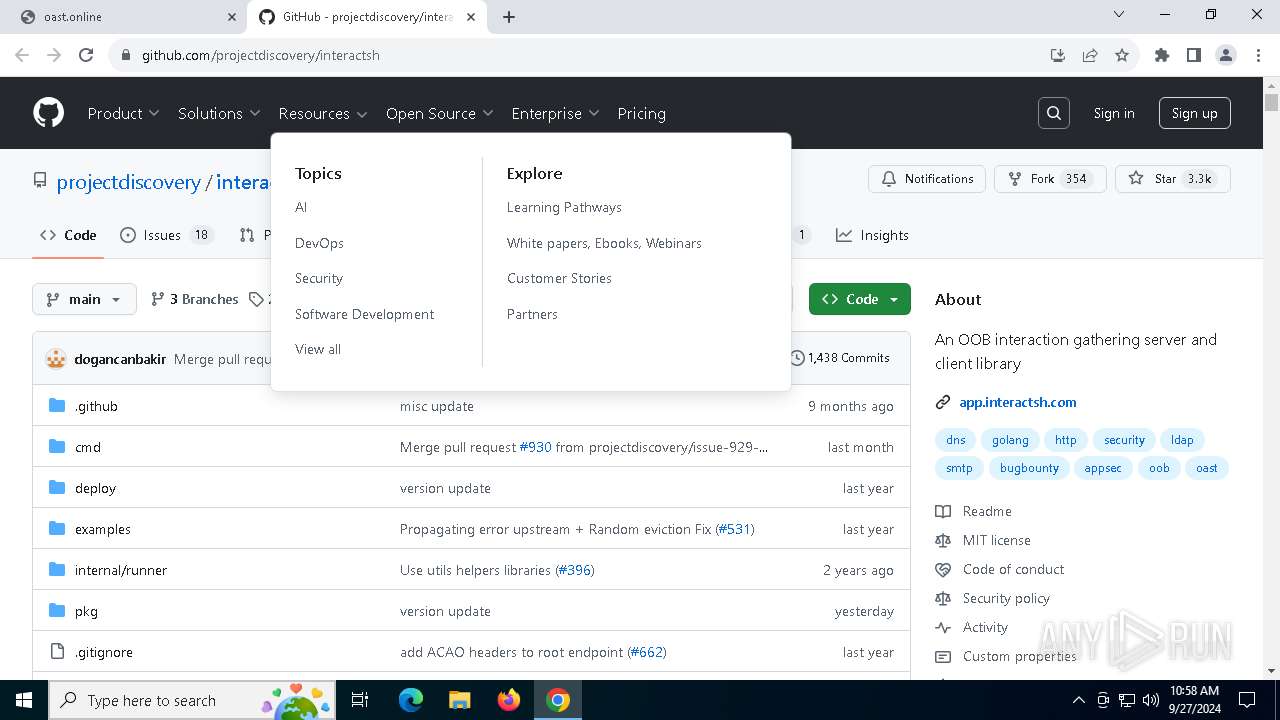Screen dimensions: 1280x720
Task: Open commit link #662
Action: click(647, 652)
